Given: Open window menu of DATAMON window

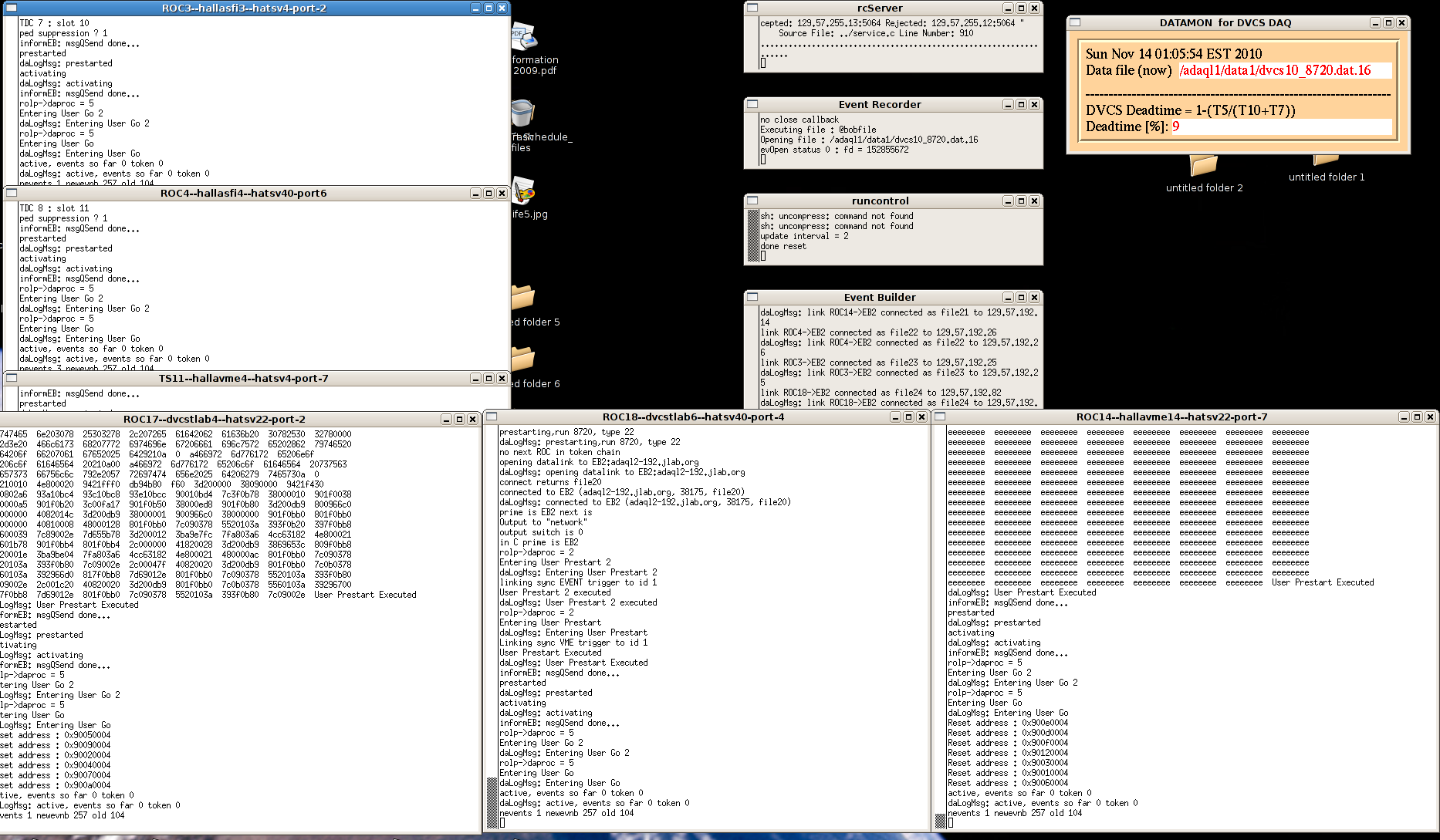Looking at the screenshot, I should (x=1075, y=22).
